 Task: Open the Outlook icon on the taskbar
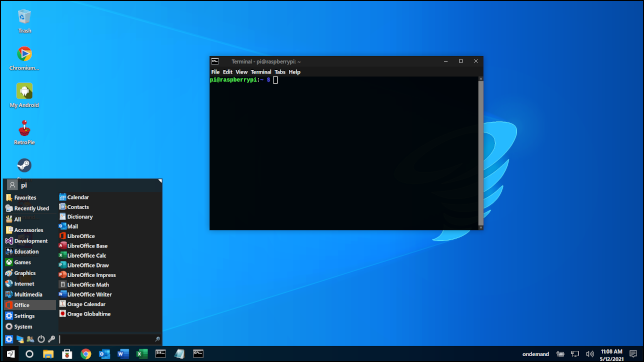coord(104,354)
